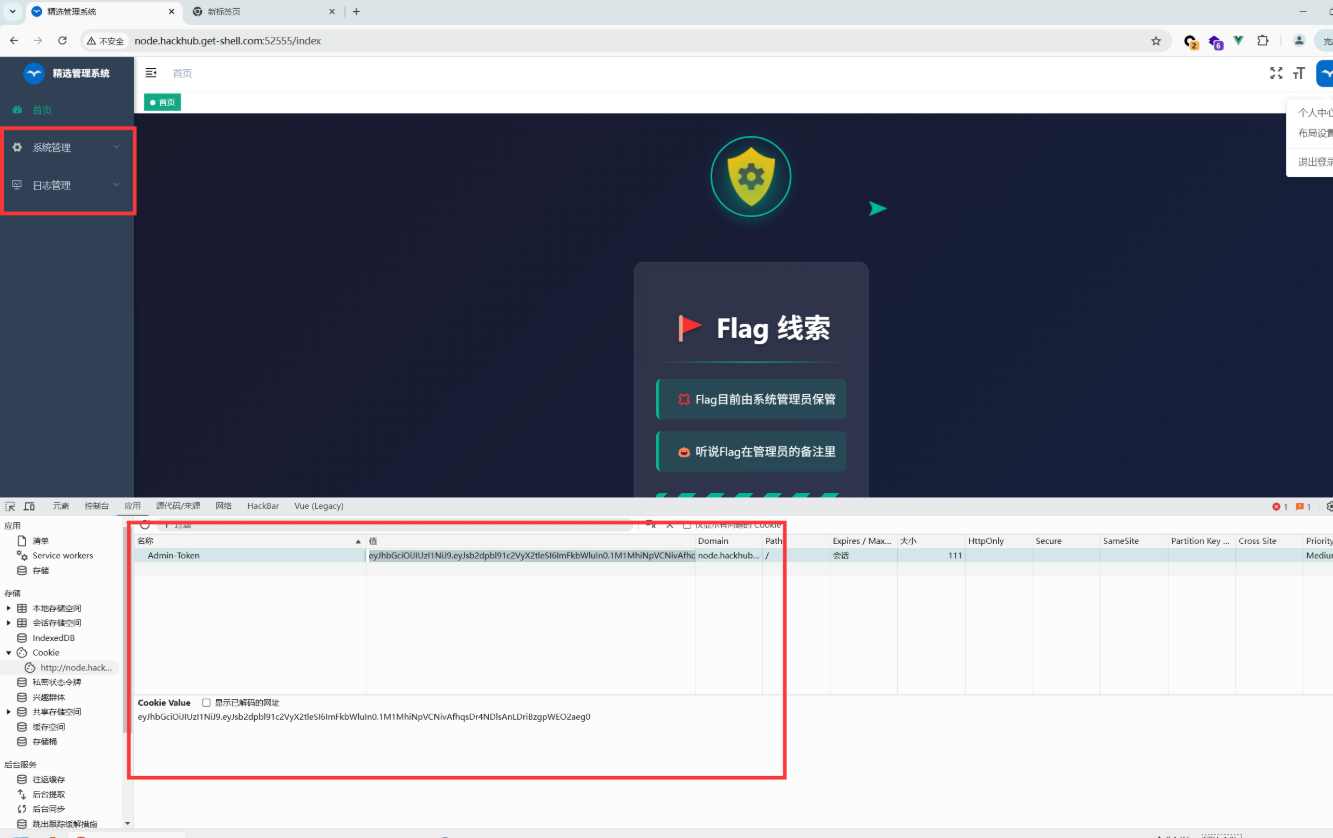The image size is (1333, 838).
Task: Activate the DevTools inspect element picker
Action: (x=10, y=506)
